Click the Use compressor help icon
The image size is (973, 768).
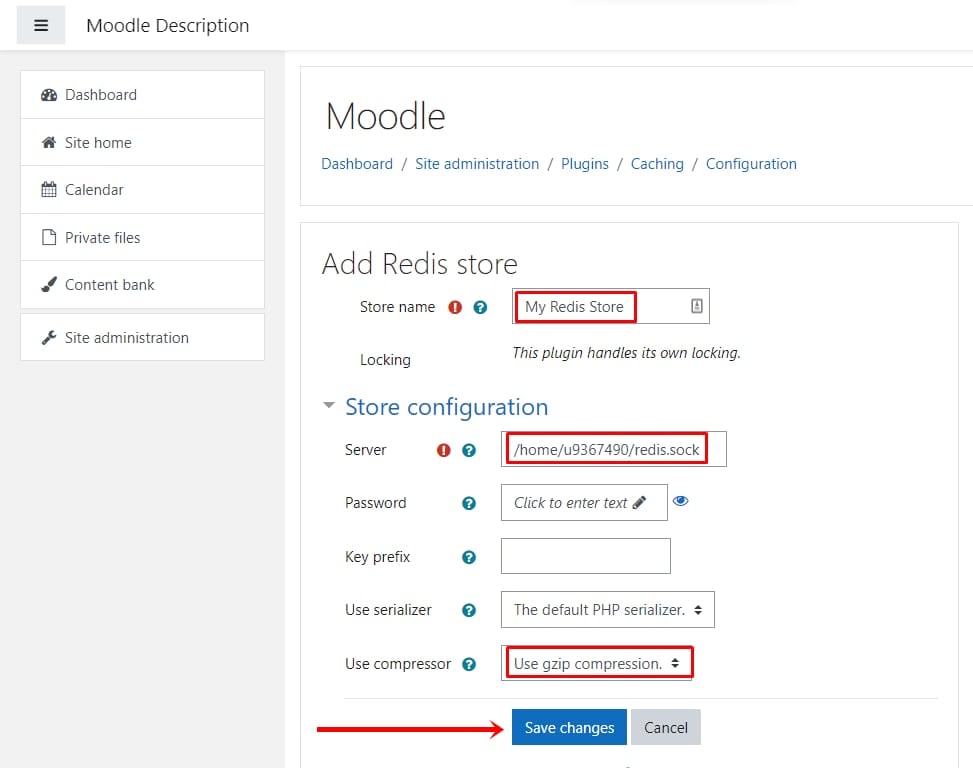point(469,664)
